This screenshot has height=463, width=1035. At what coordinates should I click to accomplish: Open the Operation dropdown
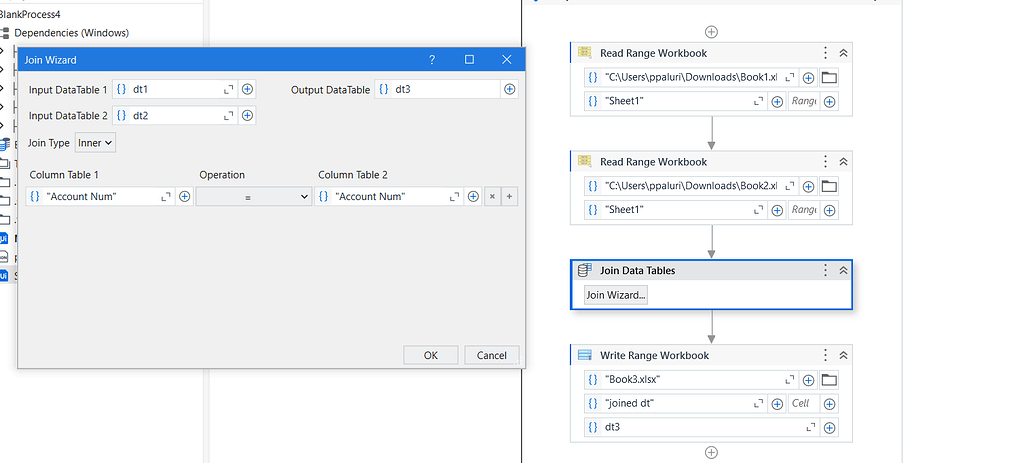point(254,197)
